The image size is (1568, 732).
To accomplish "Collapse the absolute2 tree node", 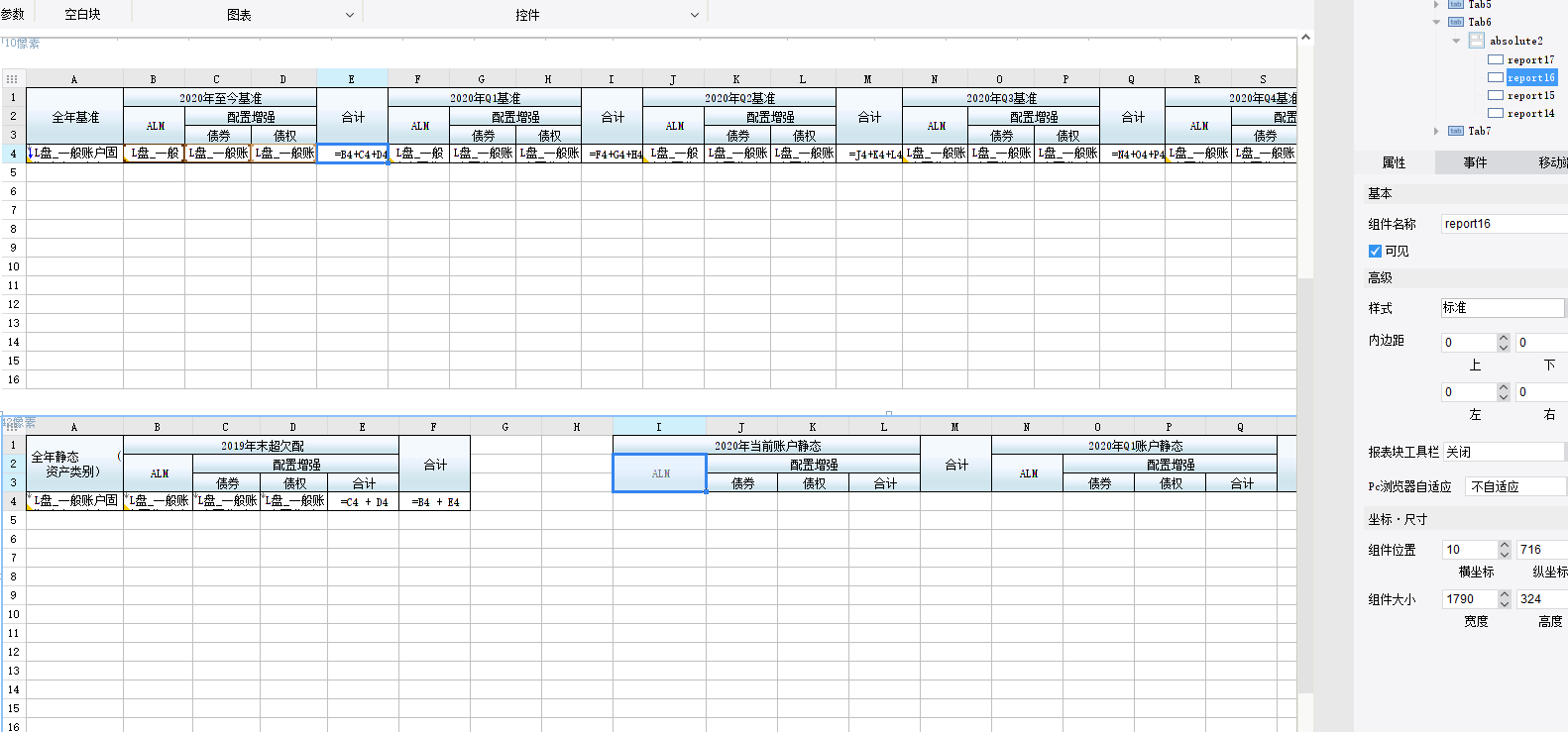I will (1456, 41).
